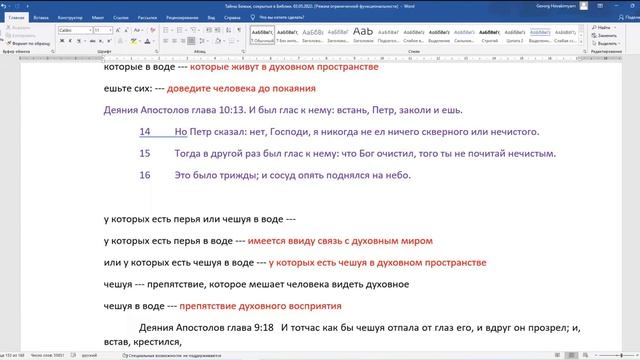The image size is (640, 360).
Task: Align text left
Action: pos(166,41)
